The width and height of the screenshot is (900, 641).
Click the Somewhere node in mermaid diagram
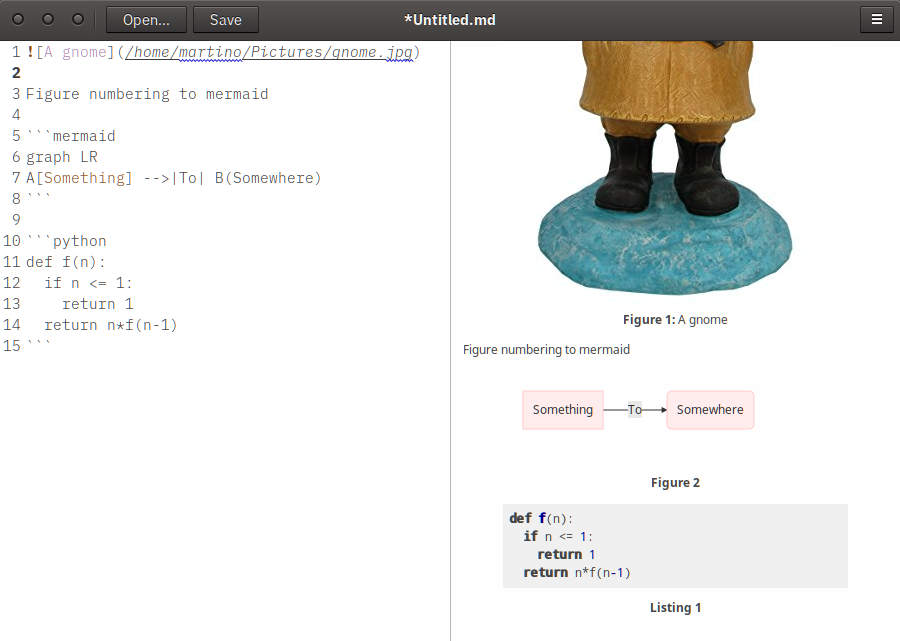tap(710, 410)
